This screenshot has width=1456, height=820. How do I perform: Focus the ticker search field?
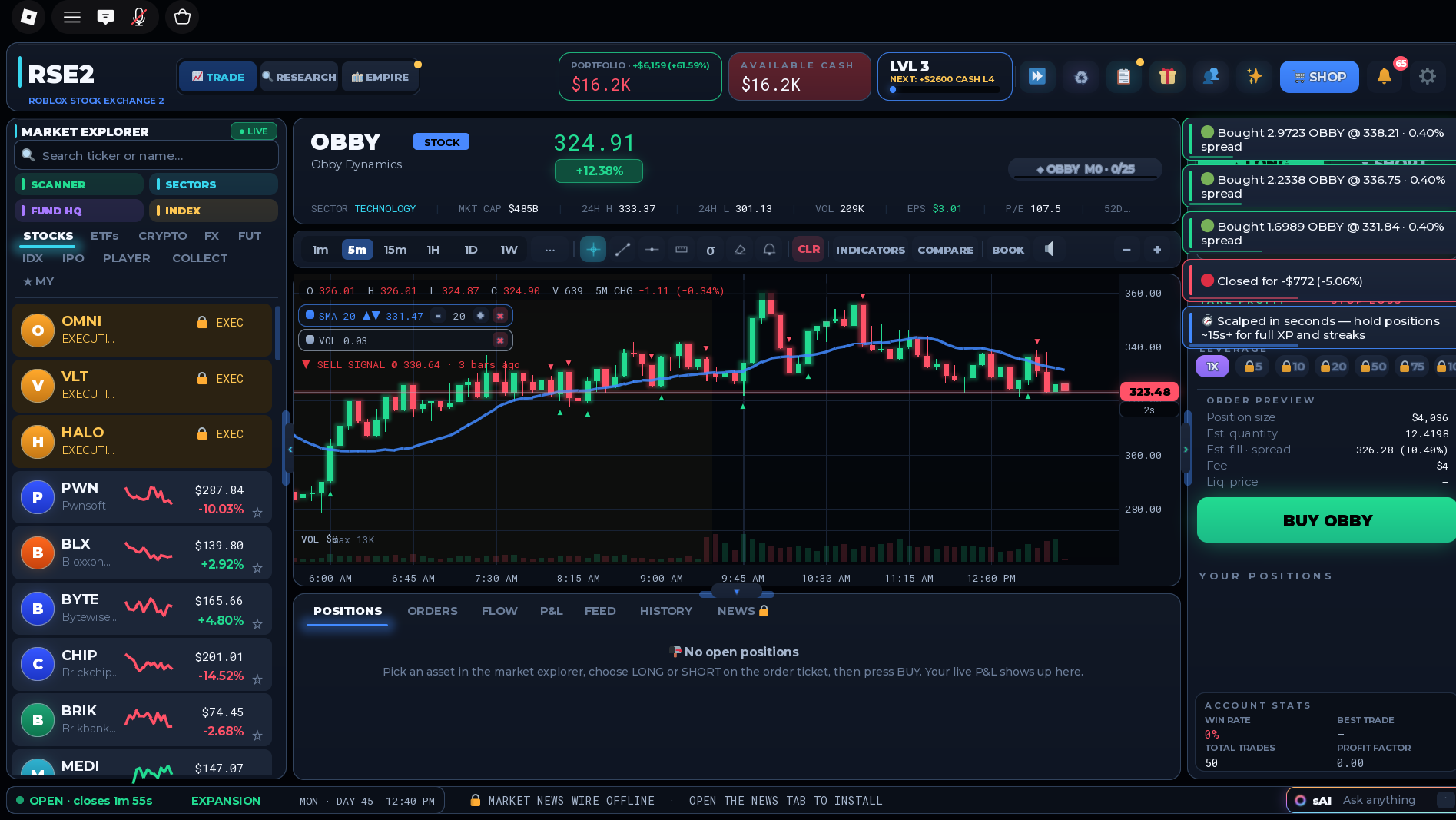click(x=146, y=155)
